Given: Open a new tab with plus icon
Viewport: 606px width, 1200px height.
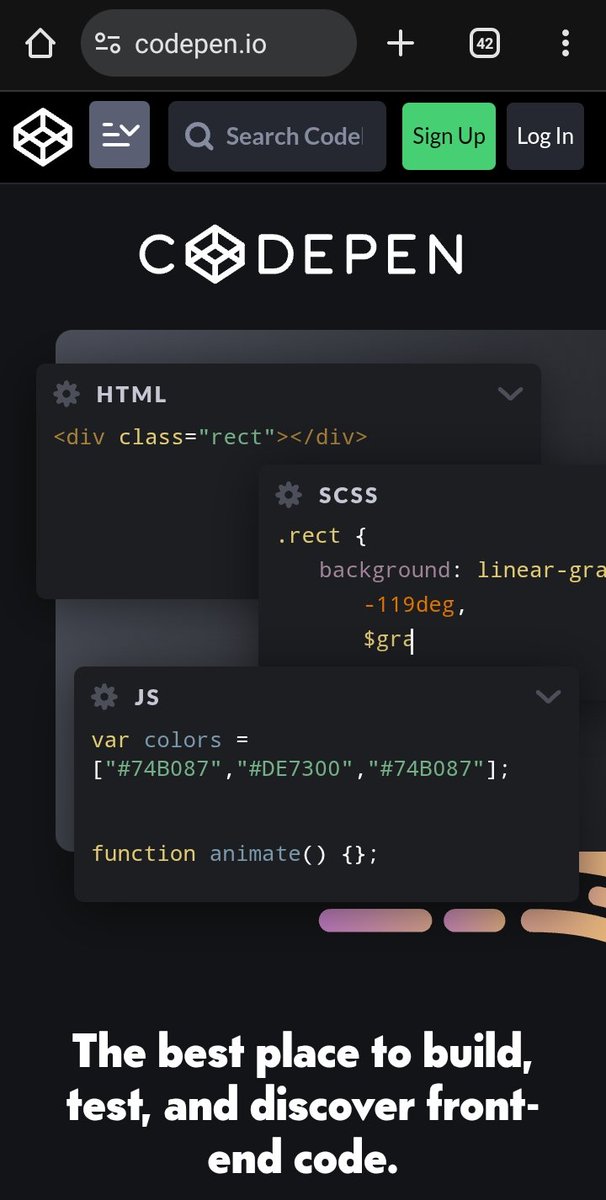Looking at the screenshot, I should click(400, 43).
